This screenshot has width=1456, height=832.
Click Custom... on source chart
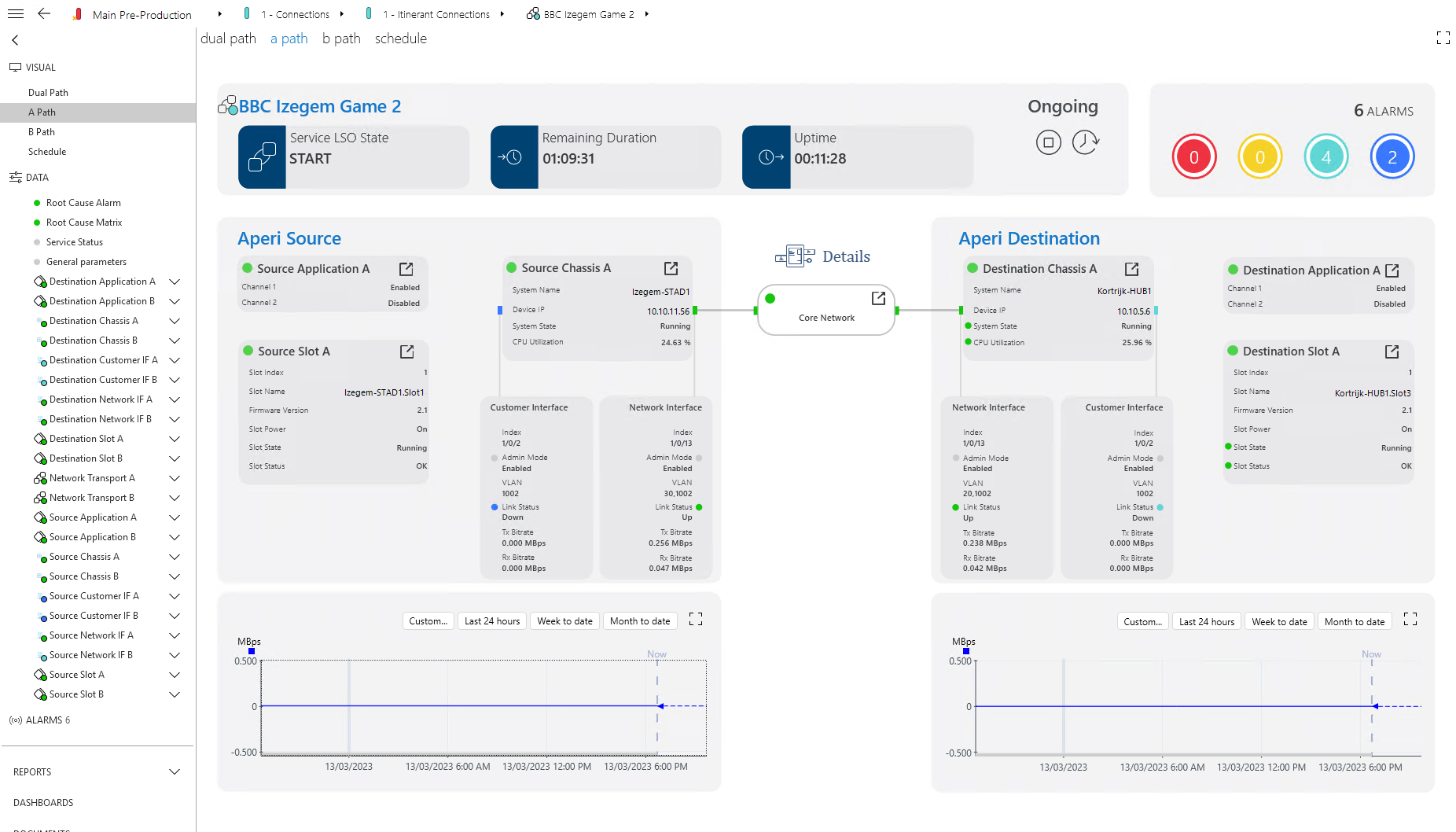coord(428,621)
